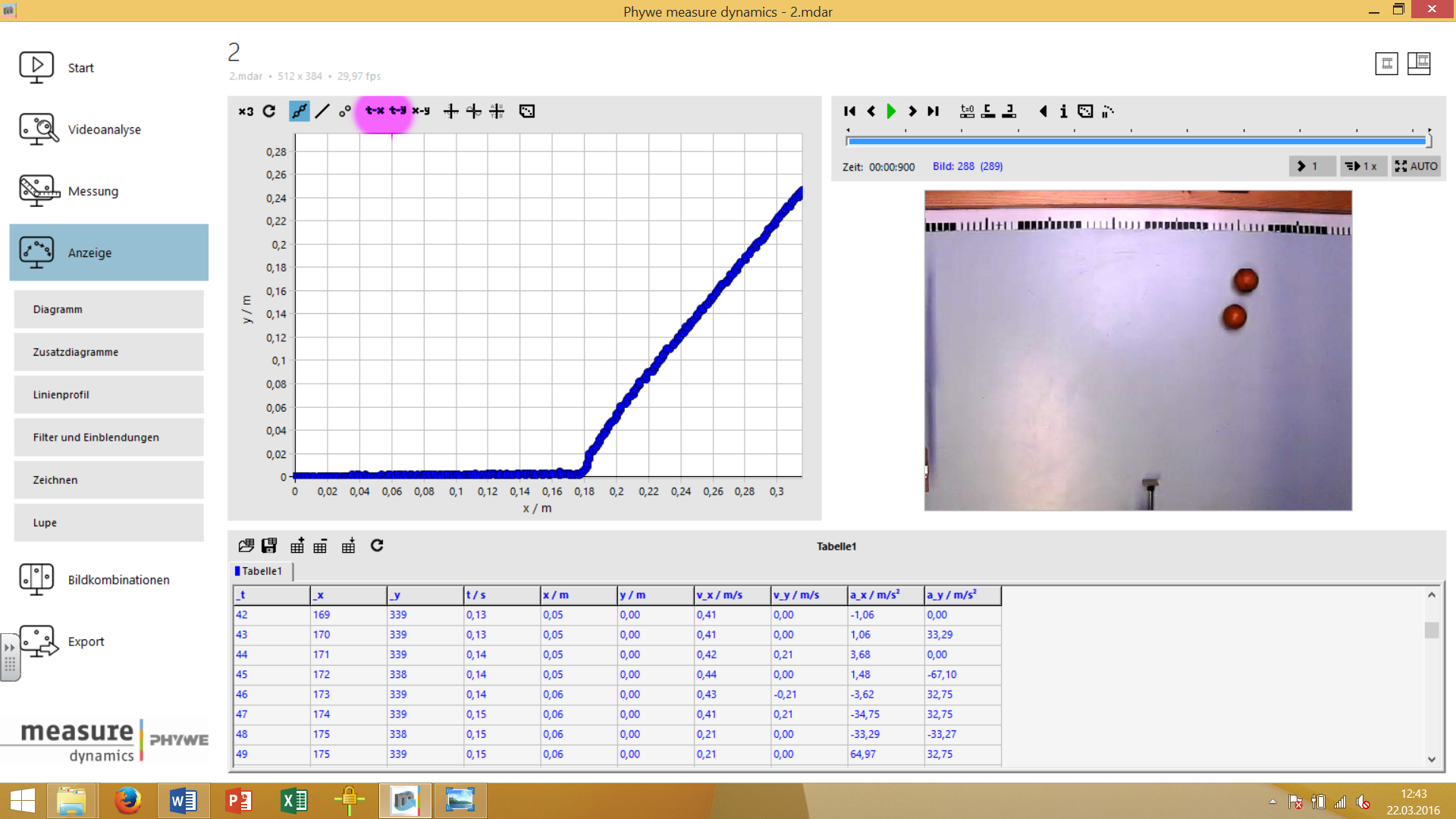
Task: Toggle connected data points display in diagram
Action: coord(300,111)
